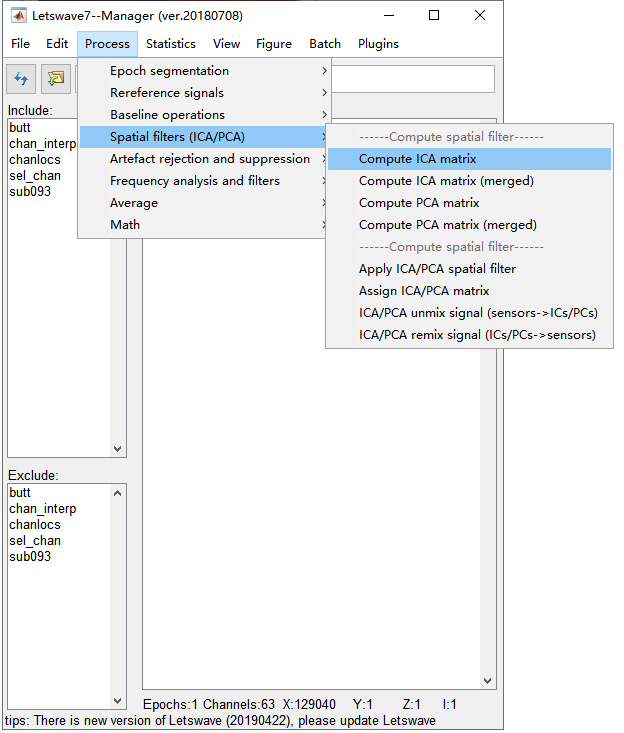Click the folder path toolbar icon

click(x=56, y=79)
